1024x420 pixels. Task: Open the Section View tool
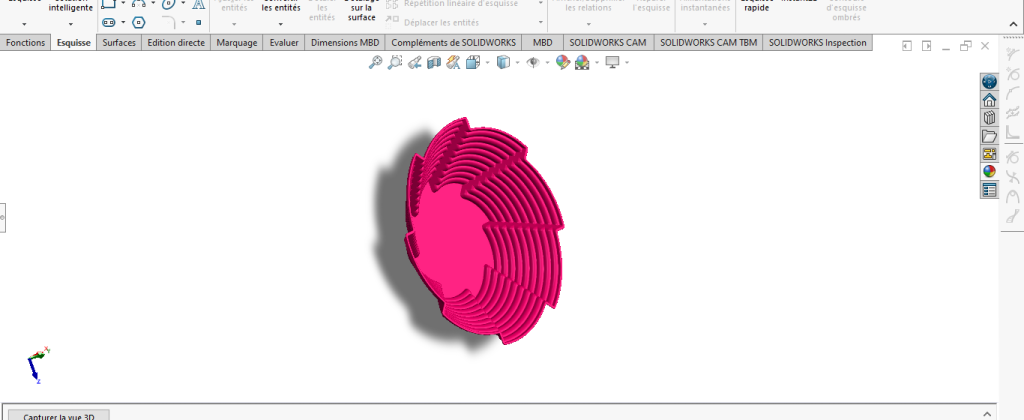(x=434, y=63)
